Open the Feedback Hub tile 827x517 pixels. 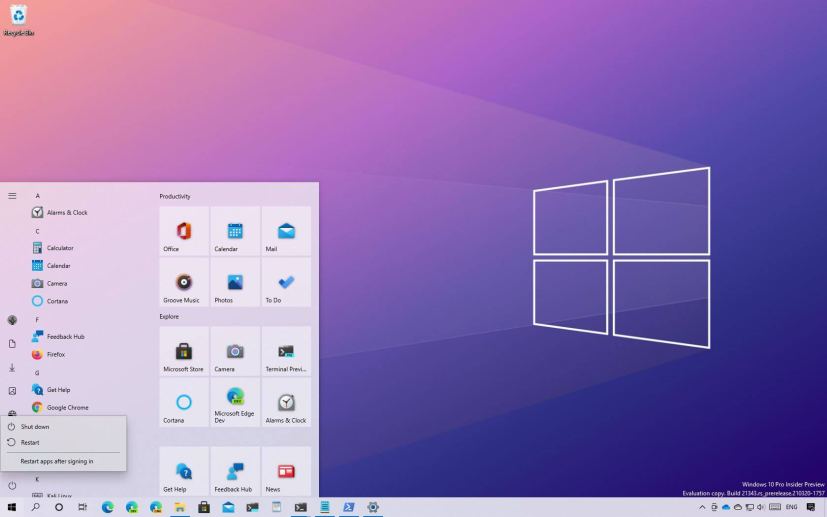(235, 471)
